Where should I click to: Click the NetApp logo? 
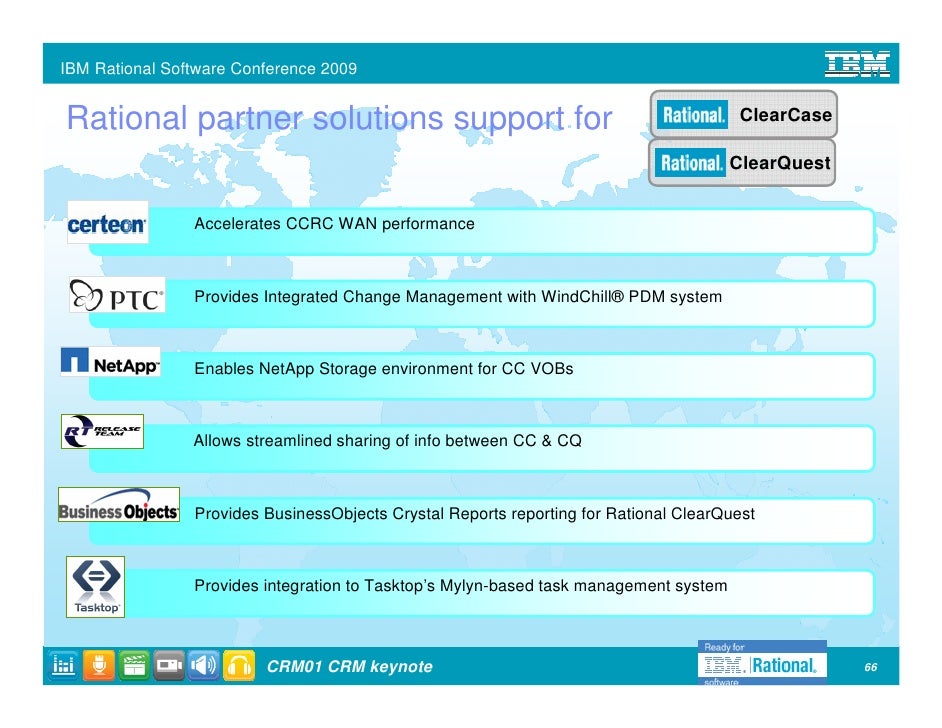111,362
